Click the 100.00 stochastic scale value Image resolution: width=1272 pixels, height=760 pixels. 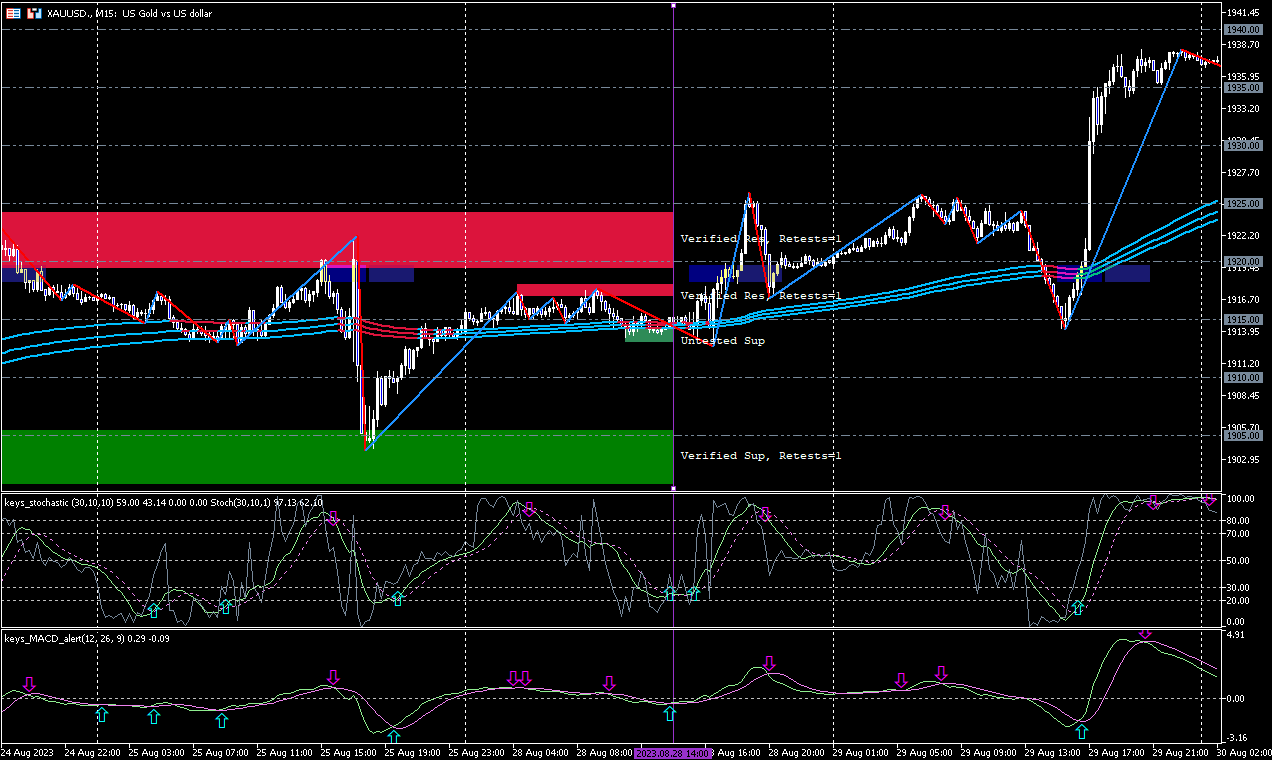[x=1241, y=499]
